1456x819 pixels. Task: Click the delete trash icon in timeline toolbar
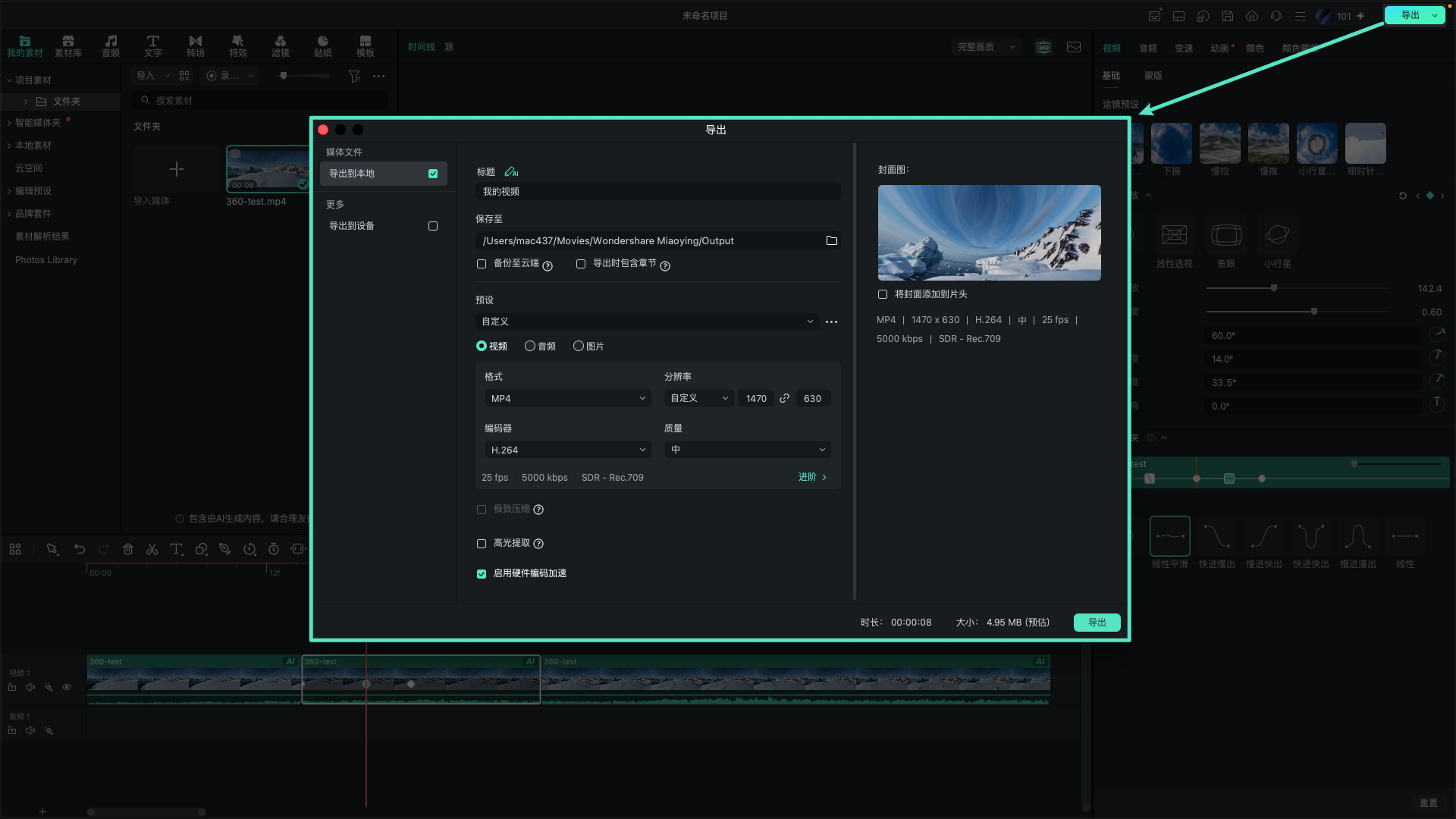tap(128, 549)
